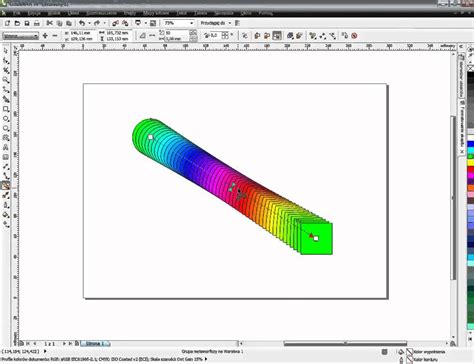Open the zoom level combo box
Image resolution: width=474 pixels, height=364 pixels.
(x=179, y=23)
